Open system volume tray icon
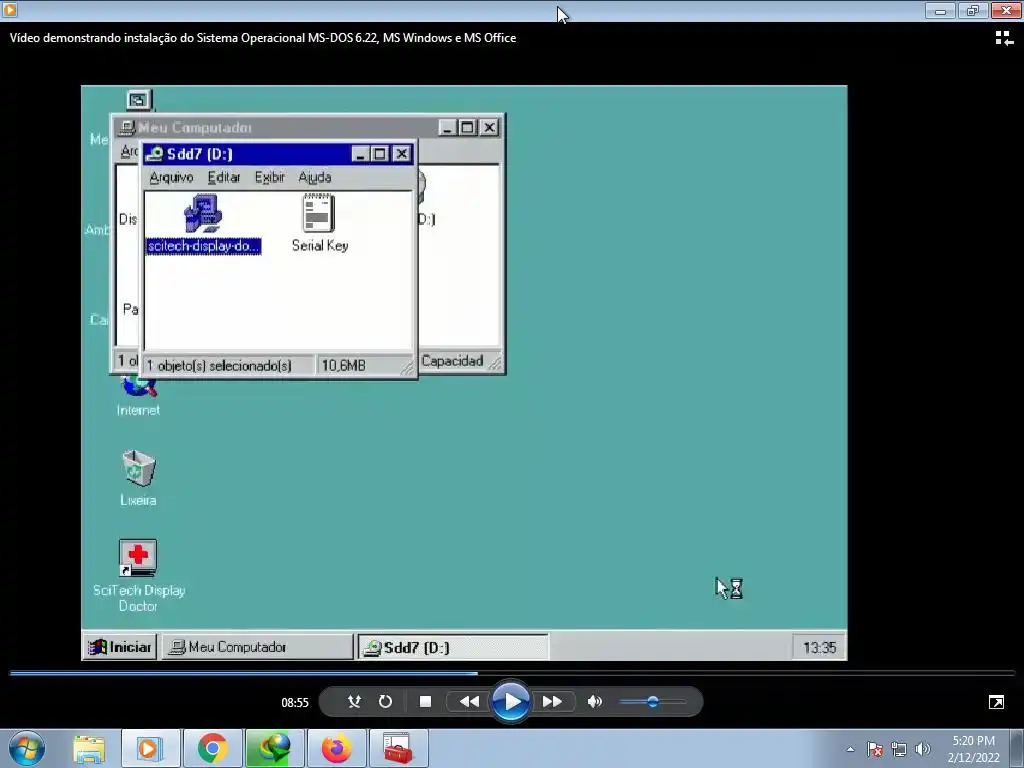1024x768 pixels. pos(923,749)
